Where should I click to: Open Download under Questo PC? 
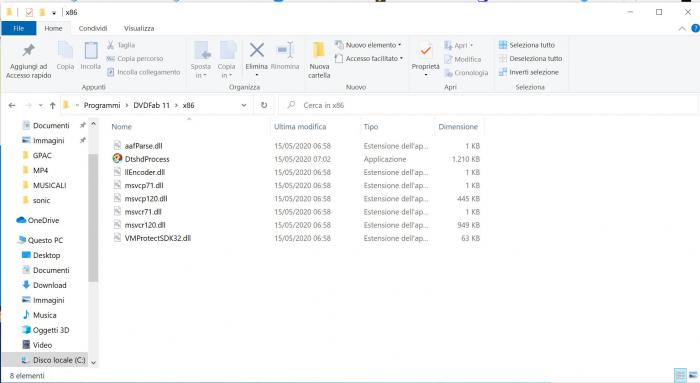49,285
